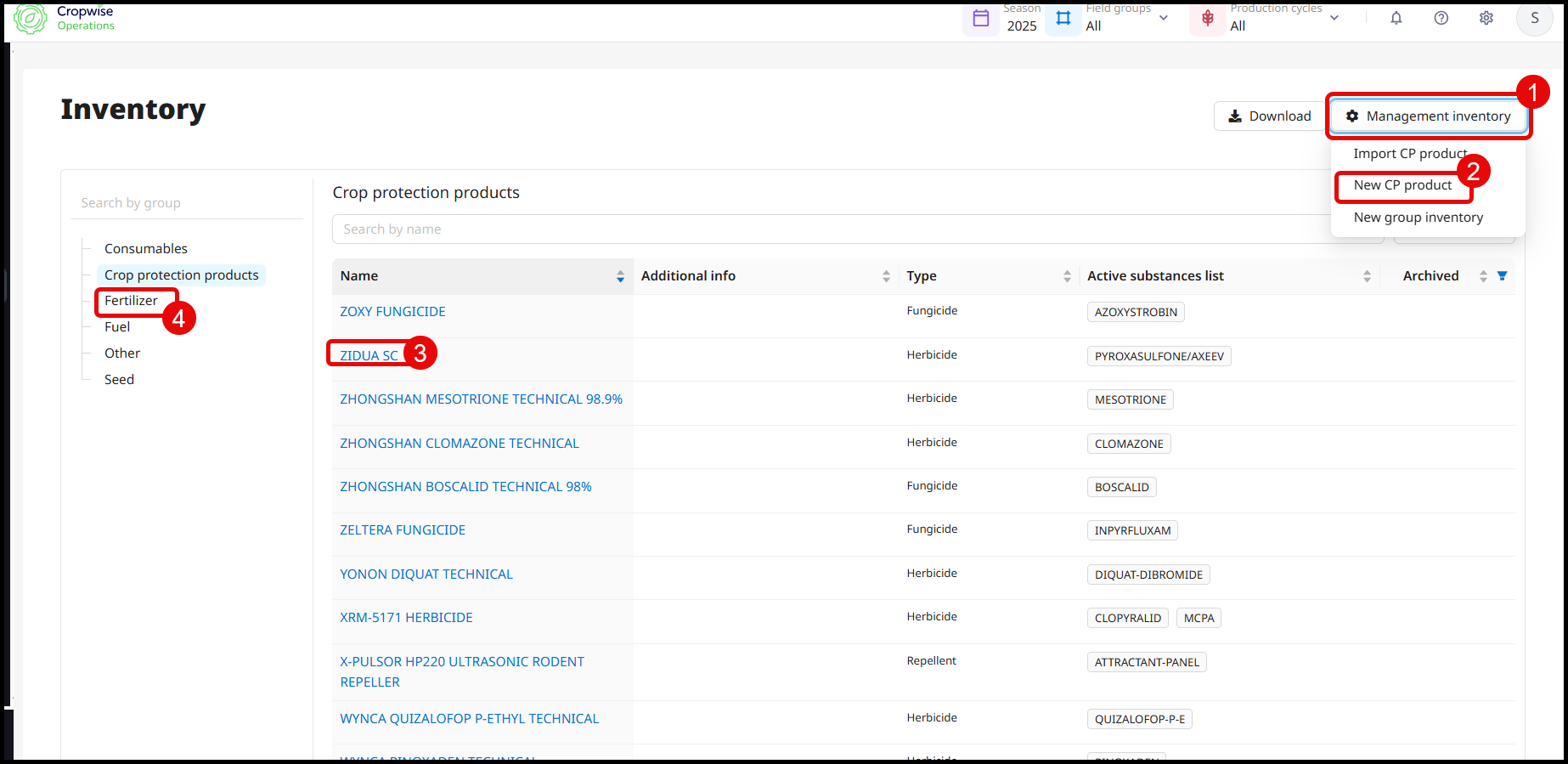This screenshot has width=1568, height=764.
Task: Click the field groups icon
Action: coord(1063,18)
